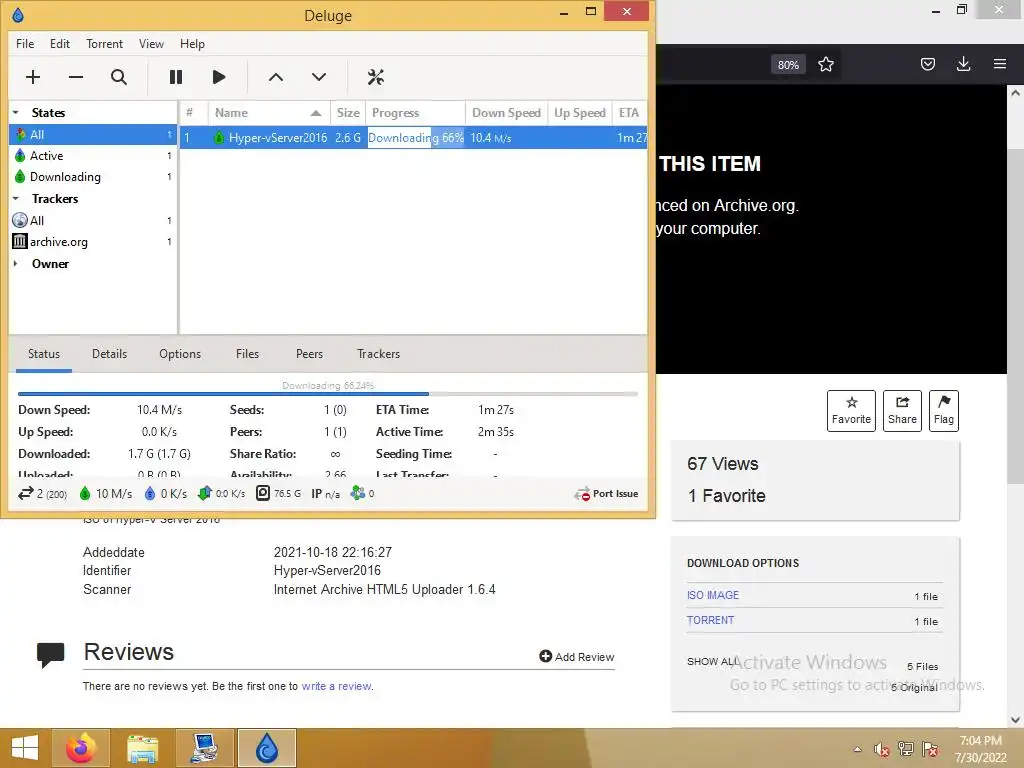
Task: Click Add Review link
Action: [577, 656]
